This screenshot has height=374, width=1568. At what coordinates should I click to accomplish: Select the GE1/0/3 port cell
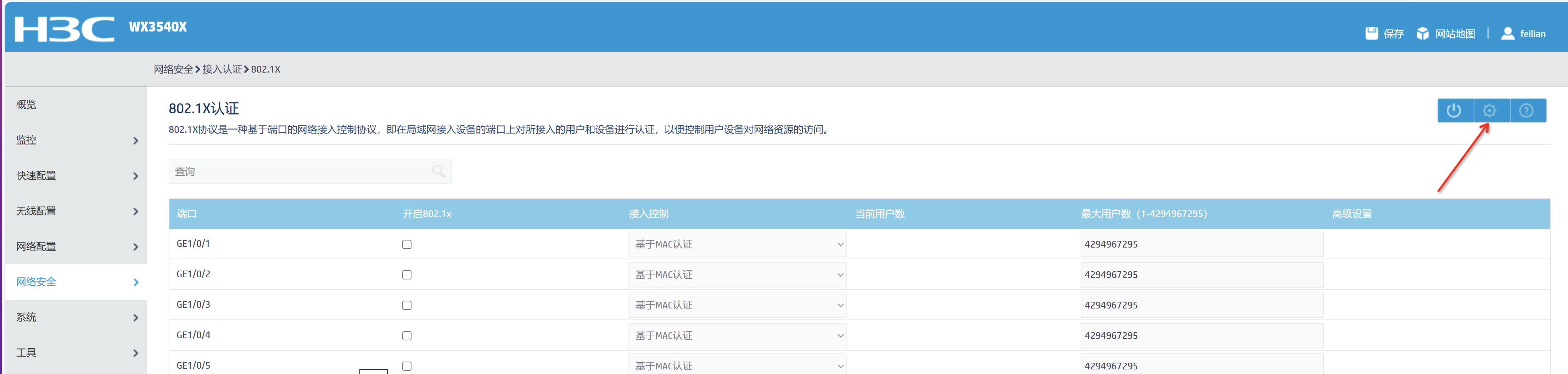tap(193, 305)
